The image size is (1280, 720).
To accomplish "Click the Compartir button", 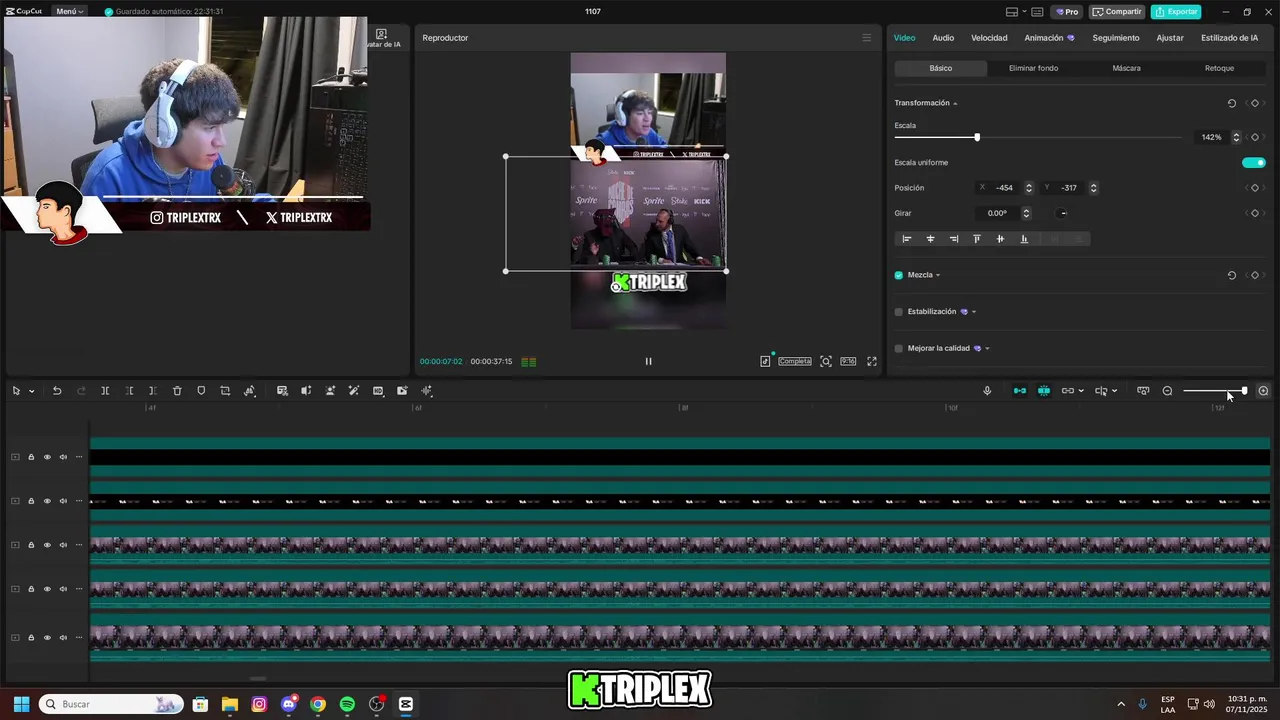I will [x=1117, y=12].
